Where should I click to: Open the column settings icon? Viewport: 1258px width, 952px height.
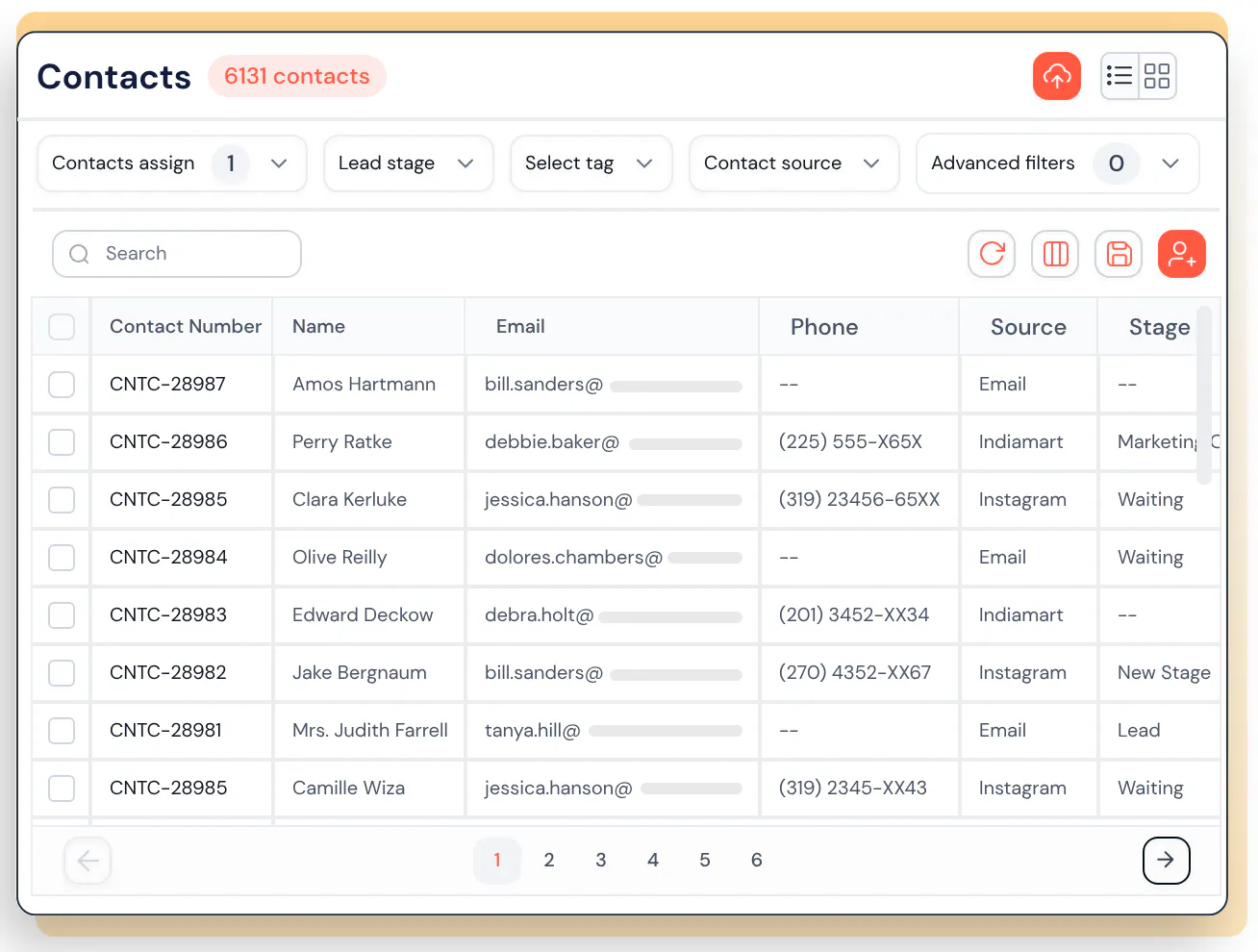tap(1055, 254)
